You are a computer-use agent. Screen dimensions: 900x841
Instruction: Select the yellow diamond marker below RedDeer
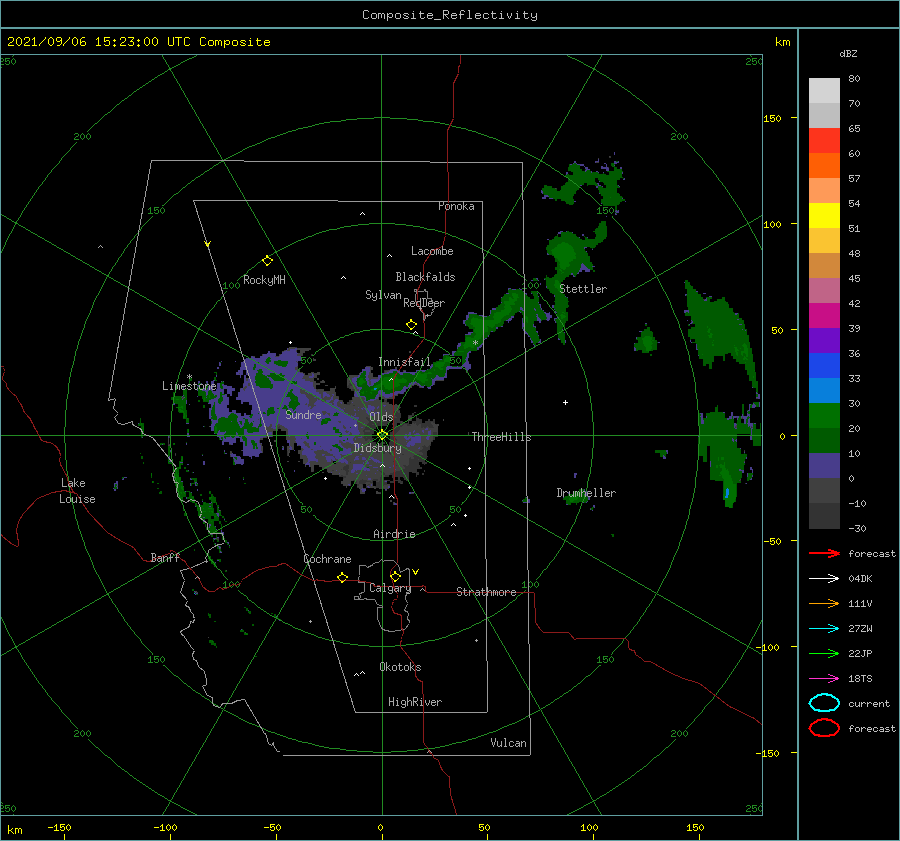pyautogui.click(x=412, y=325)
